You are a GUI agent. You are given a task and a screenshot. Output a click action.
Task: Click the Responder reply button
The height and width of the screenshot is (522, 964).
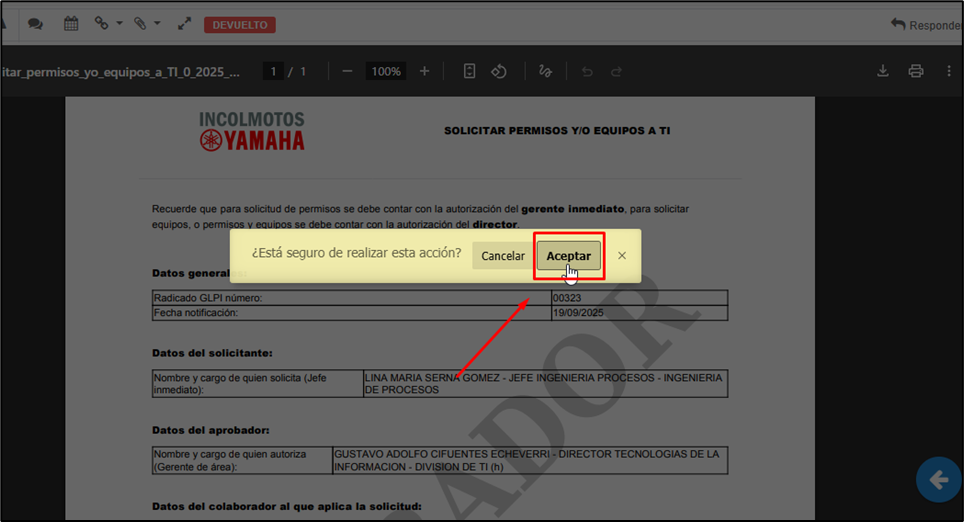pos(925,25)
